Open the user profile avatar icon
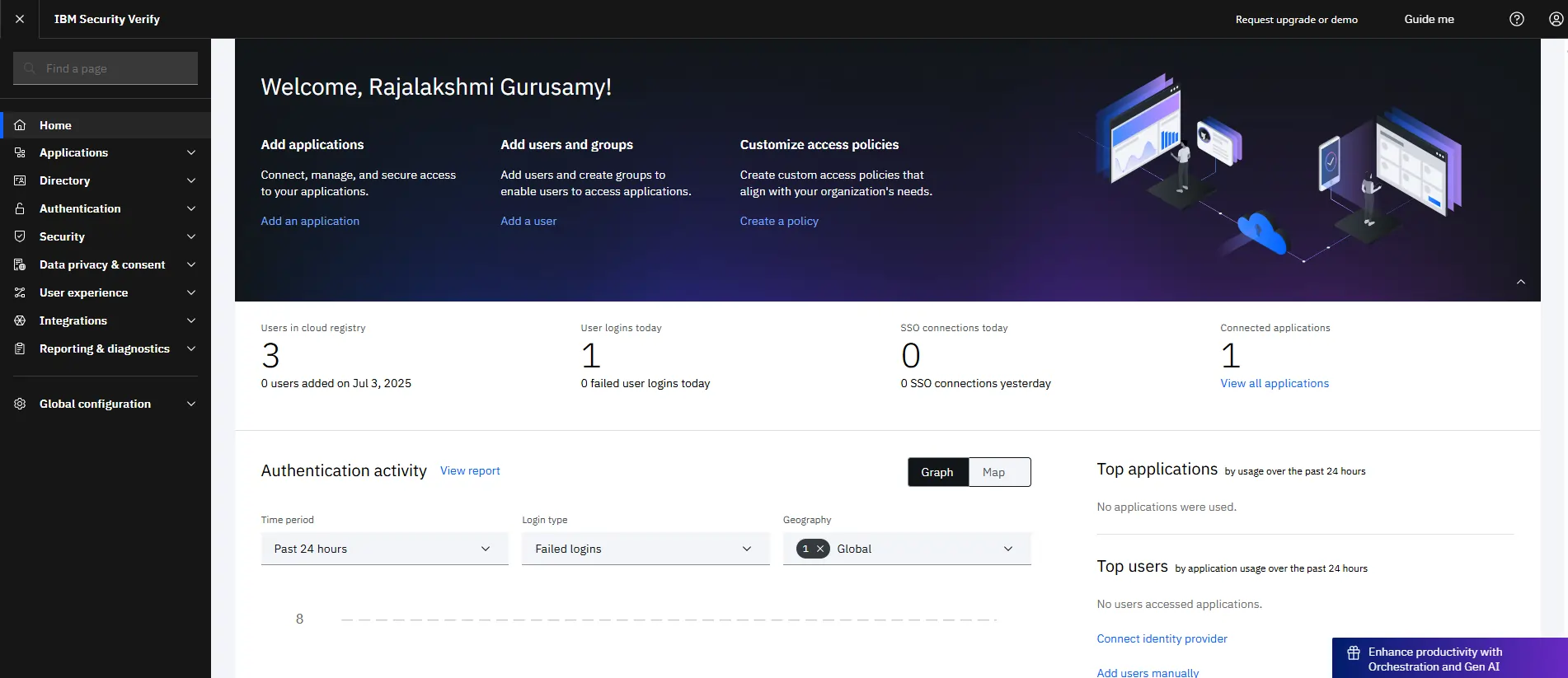The image size is (1568, 678). [1556, 19]
